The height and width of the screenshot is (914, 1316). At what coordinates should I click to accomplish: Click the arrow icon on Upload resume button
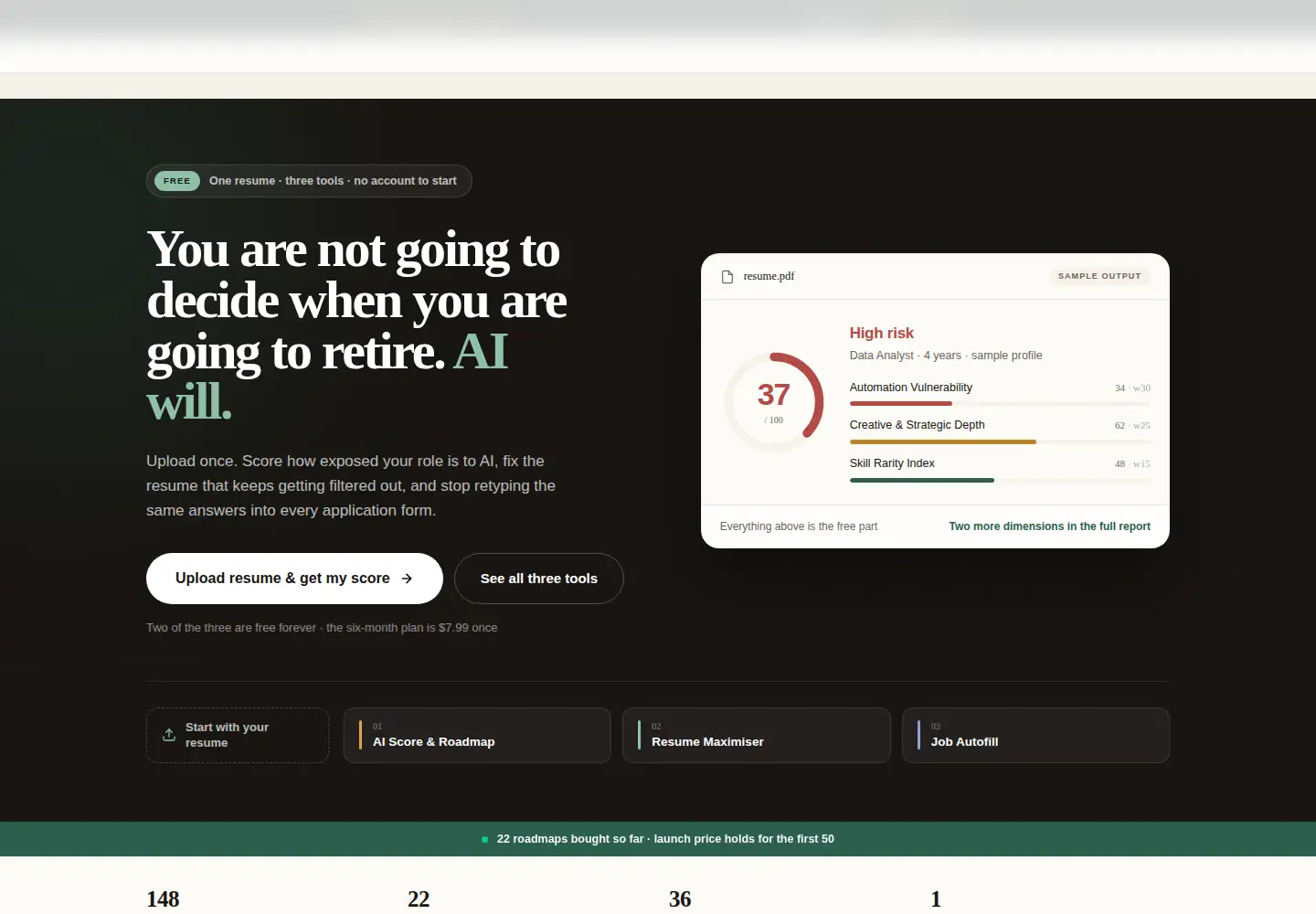407,579
